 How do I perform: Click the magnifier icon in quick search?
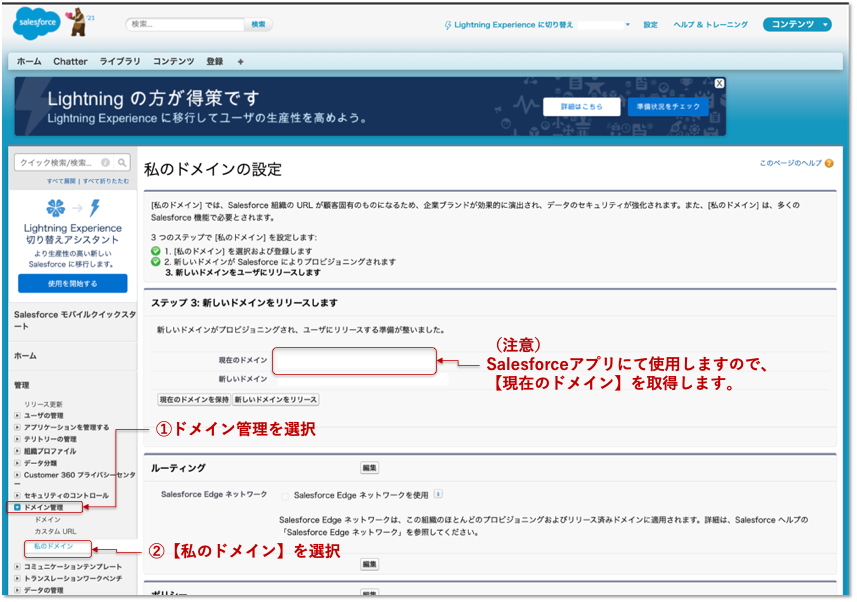click(122, 162)
